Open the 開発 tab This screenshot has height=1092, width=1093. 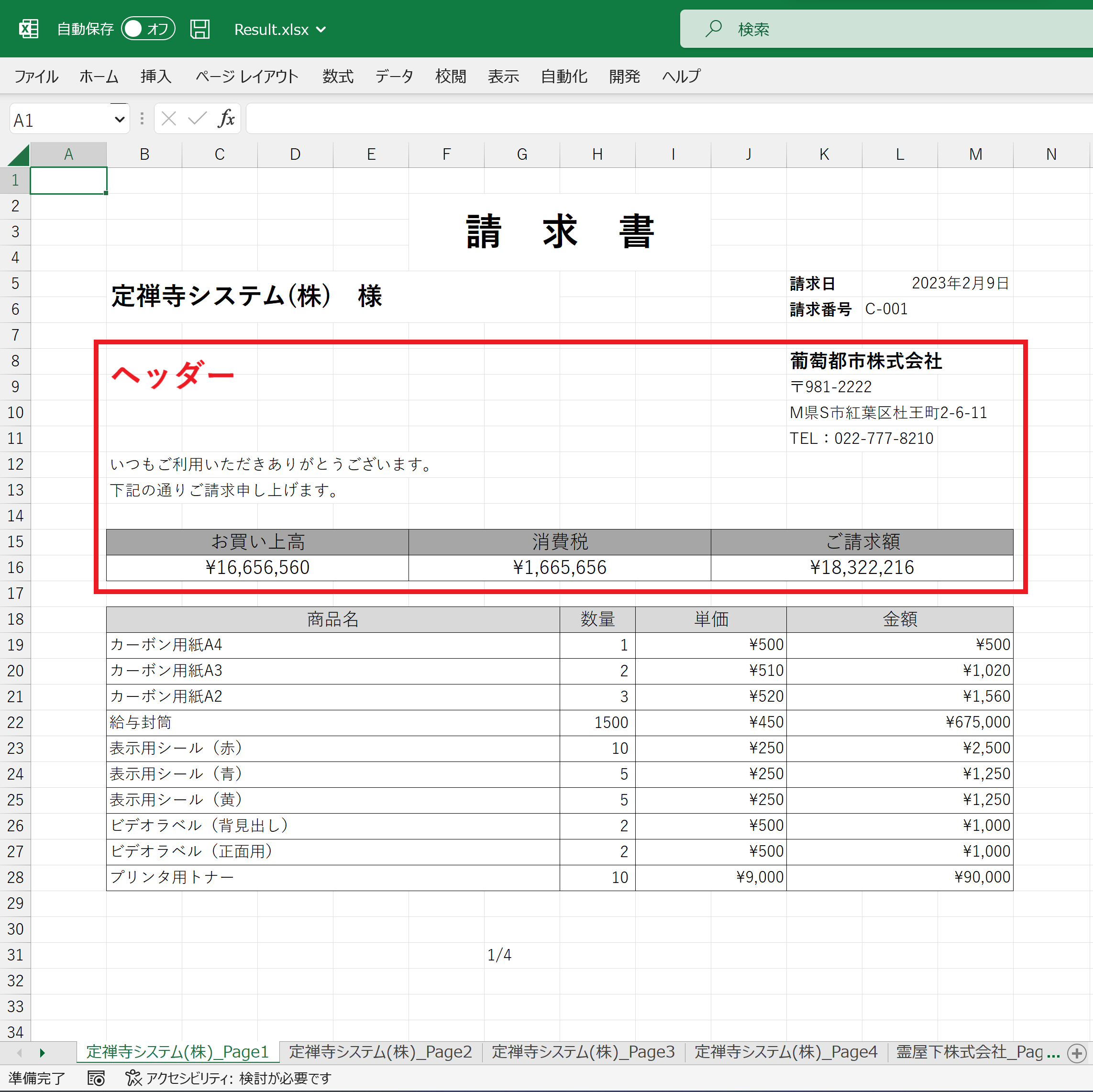tap(625, 77)
